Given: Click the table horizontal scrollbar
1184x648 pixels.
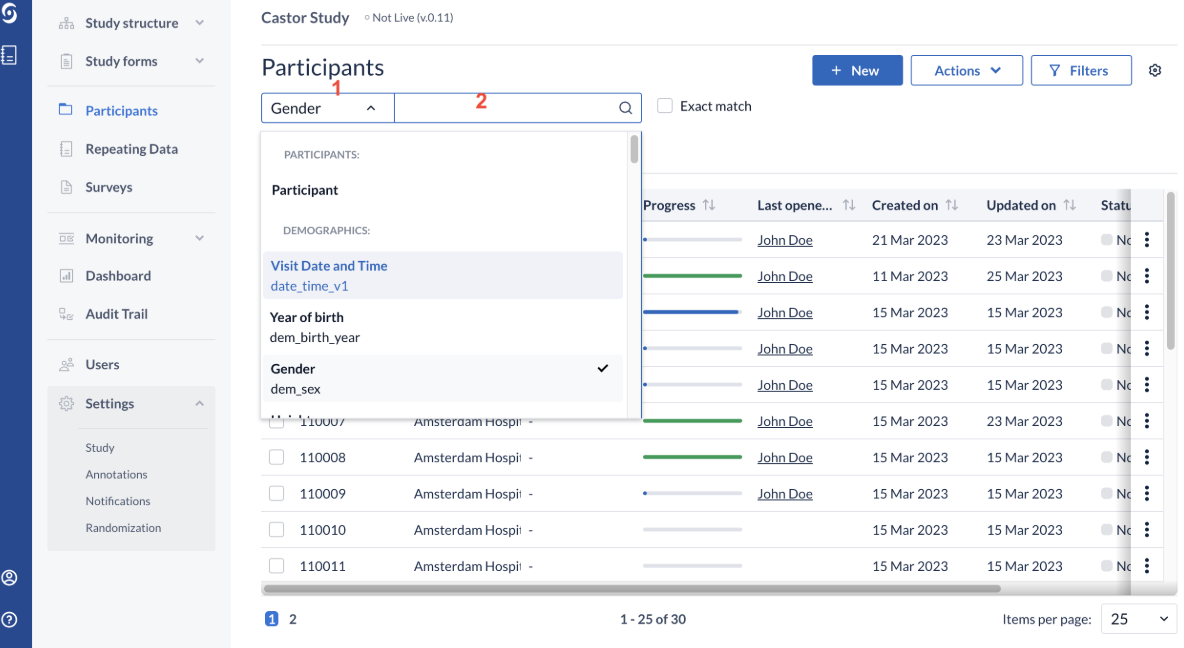Looking at the screenshot, I should (631, 588).
